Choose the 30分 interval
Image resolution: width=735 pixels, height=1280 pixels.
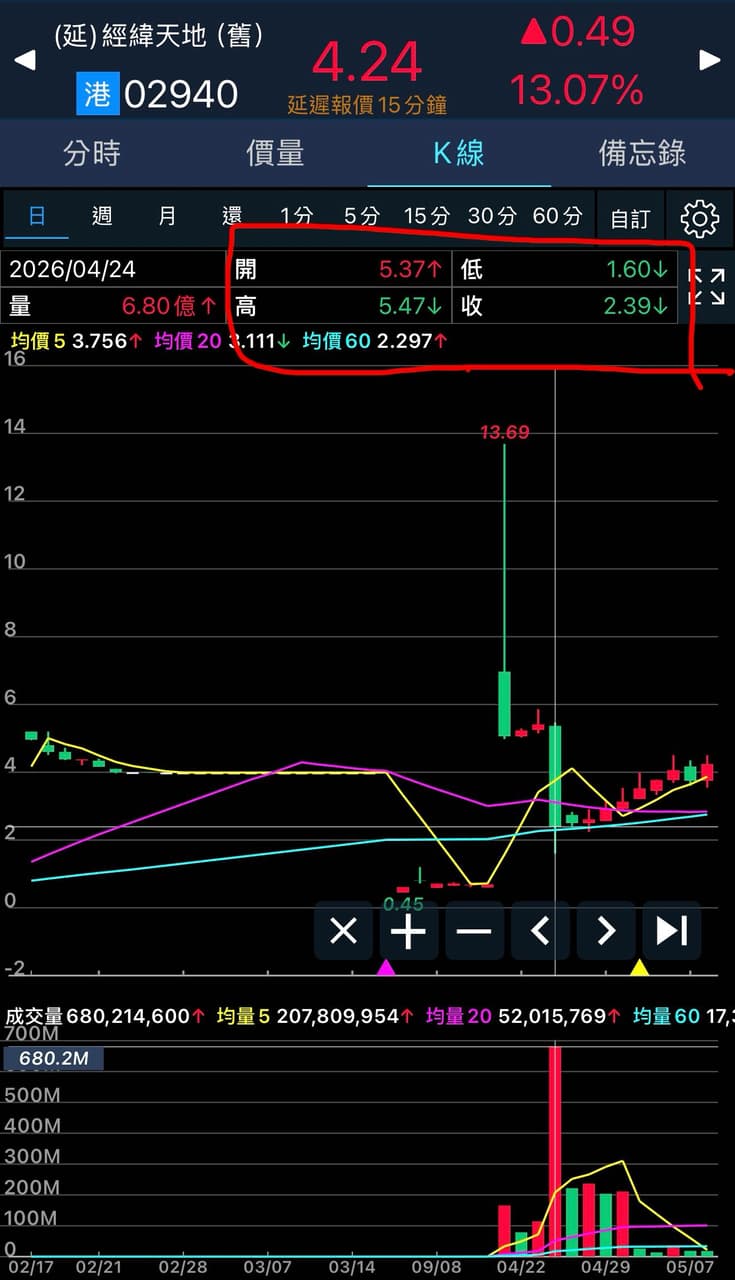click(492, 216)
